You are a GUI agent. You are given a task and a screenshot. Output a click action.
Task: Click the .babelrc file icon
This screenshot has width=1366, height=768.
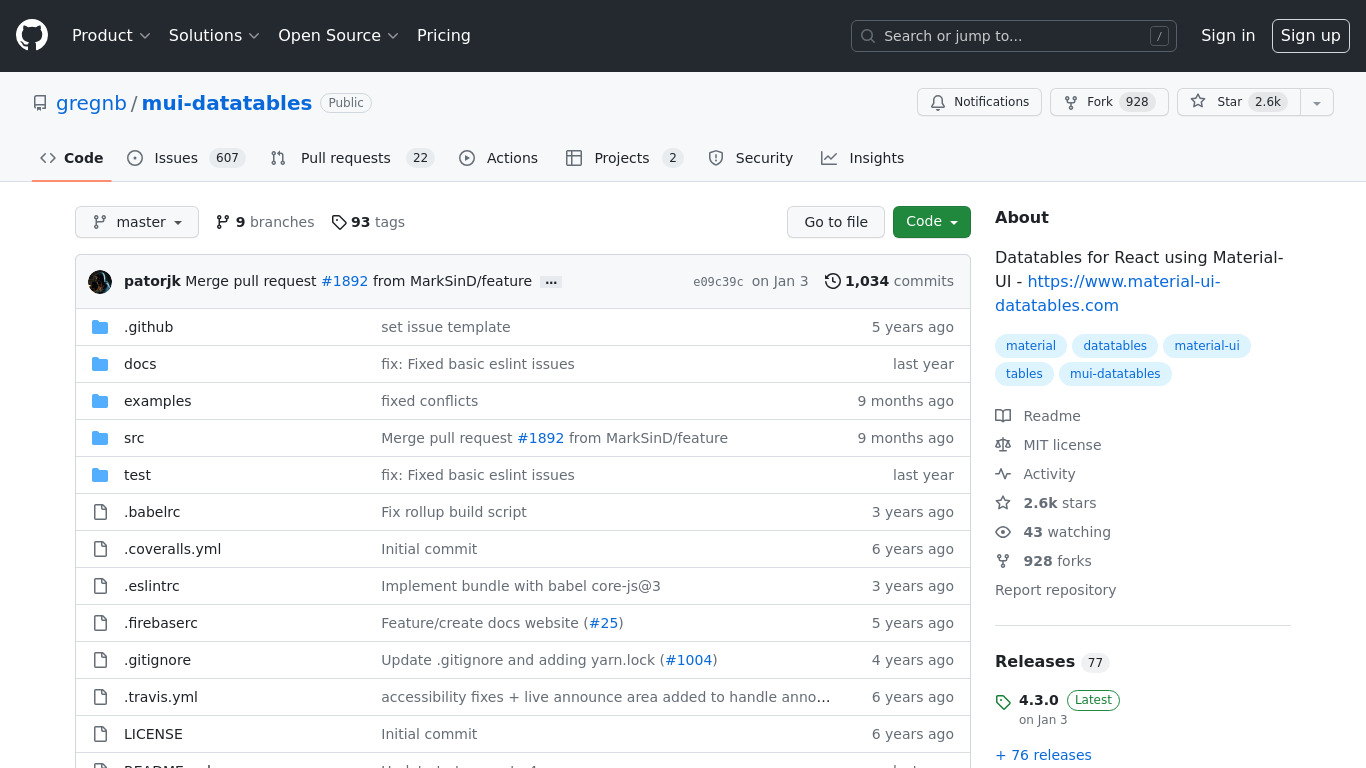[x=100, y=512]
